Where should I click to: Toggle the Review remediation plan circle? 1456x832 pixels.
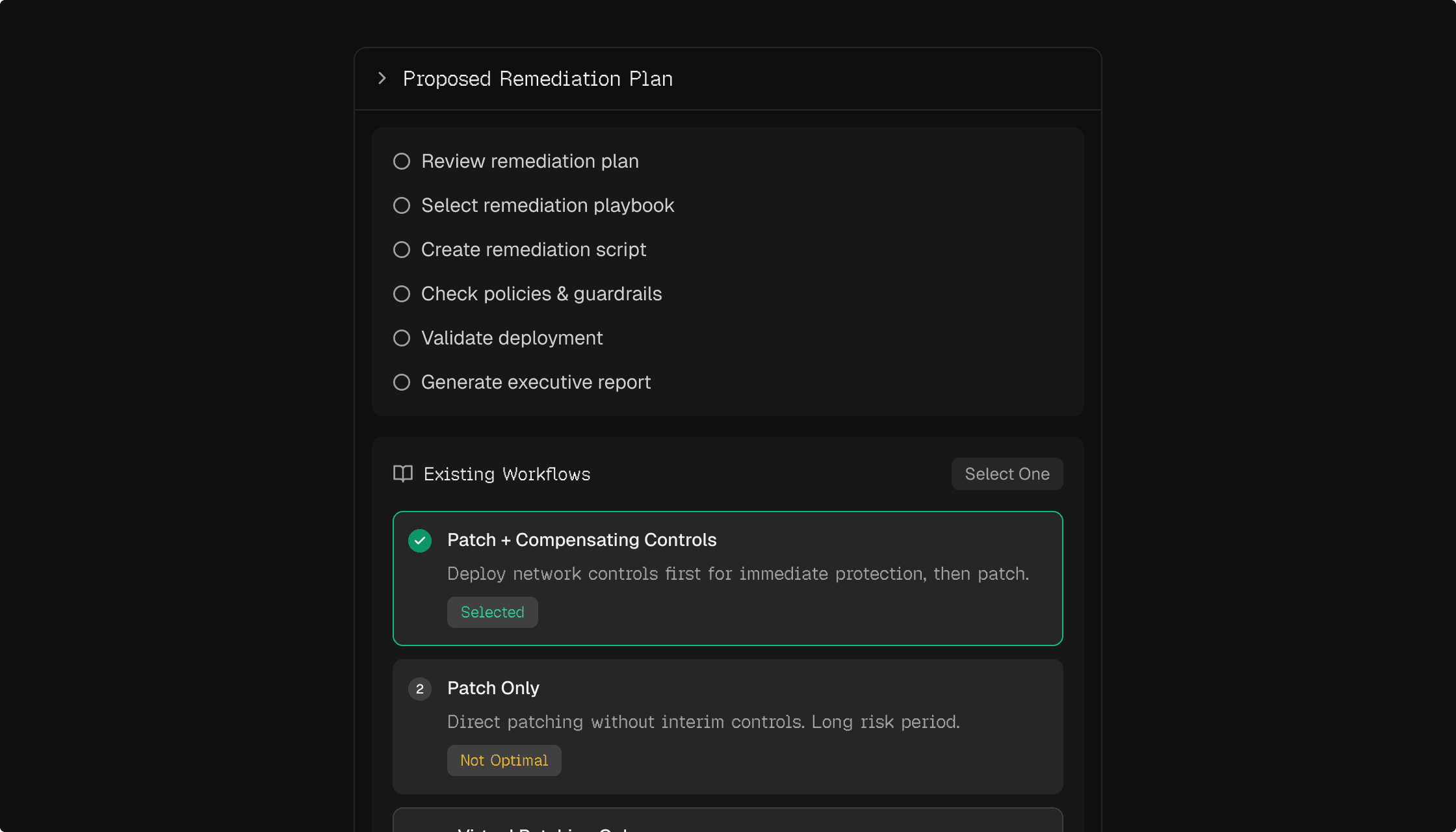tap(402, 161)
